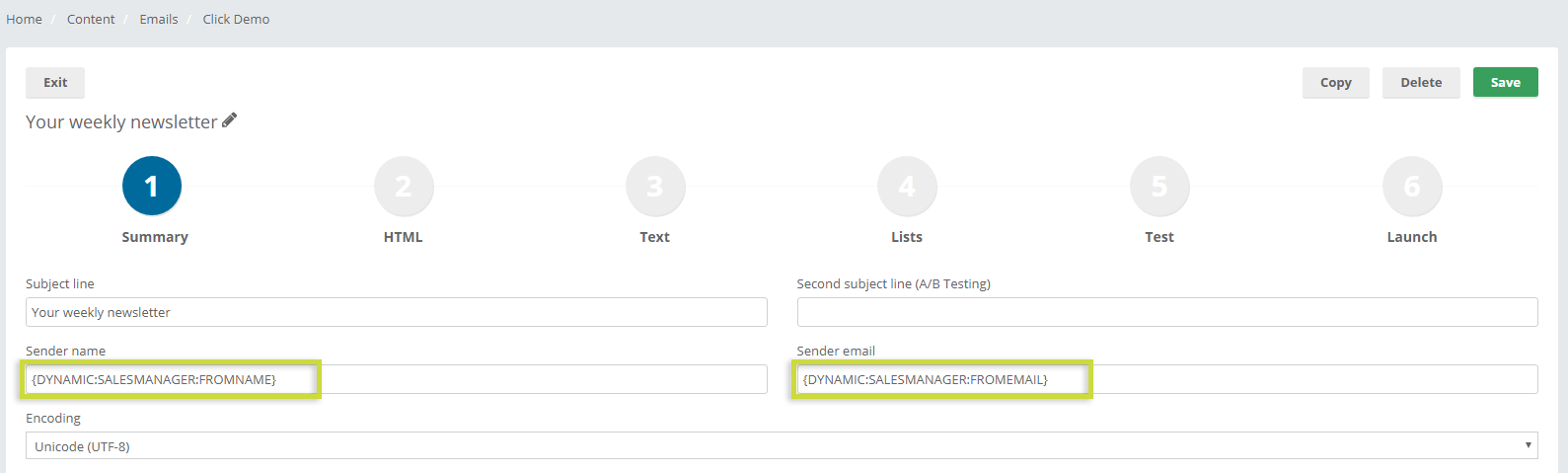Open step 5 Test circle
The image size is (1568, 473).
tap(1159, 186)
